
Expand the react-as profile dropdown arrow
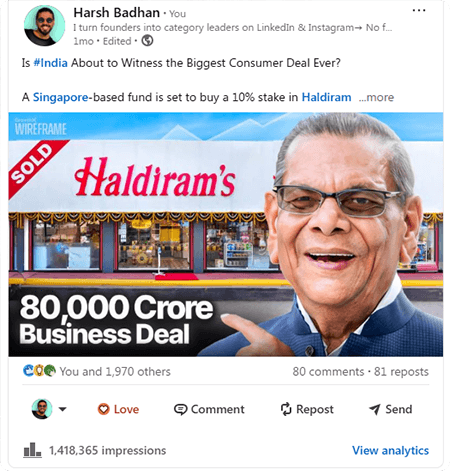pos(62,409)
